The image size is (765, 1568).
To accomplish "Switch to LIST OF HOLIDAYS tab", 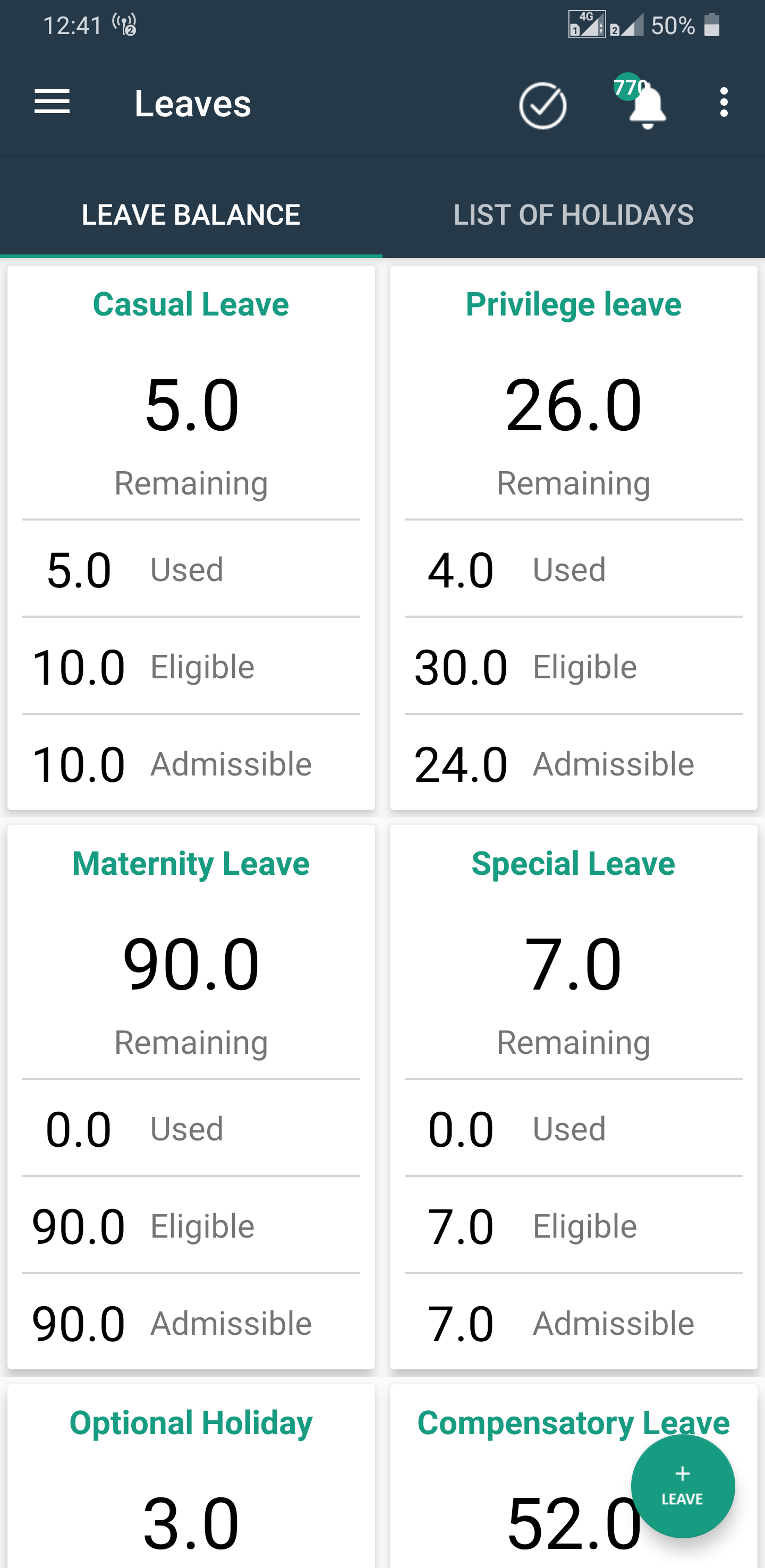I will click(573, 214).
